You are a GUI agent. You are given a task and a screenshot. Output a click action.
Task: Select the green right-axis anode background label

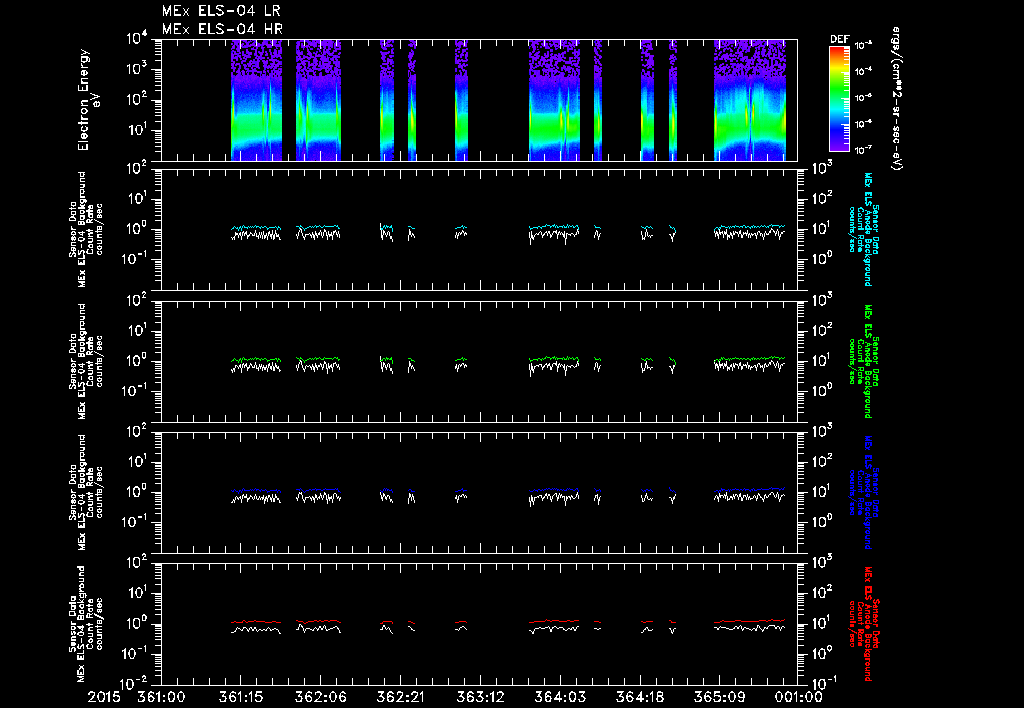[863, 361]
